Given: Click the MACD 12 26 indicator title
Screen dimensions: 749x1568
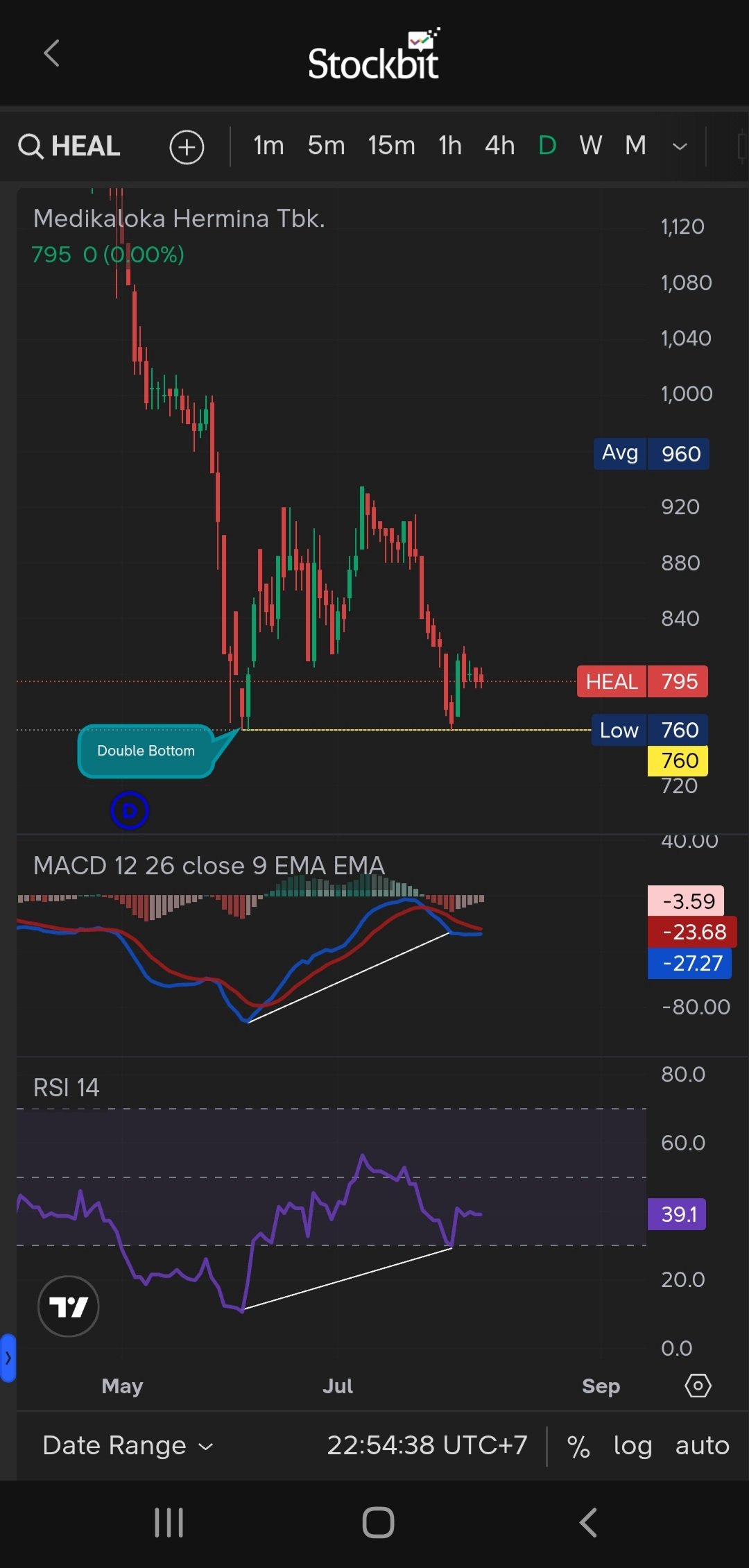Looking at the screenshot, I should point(209,865).
